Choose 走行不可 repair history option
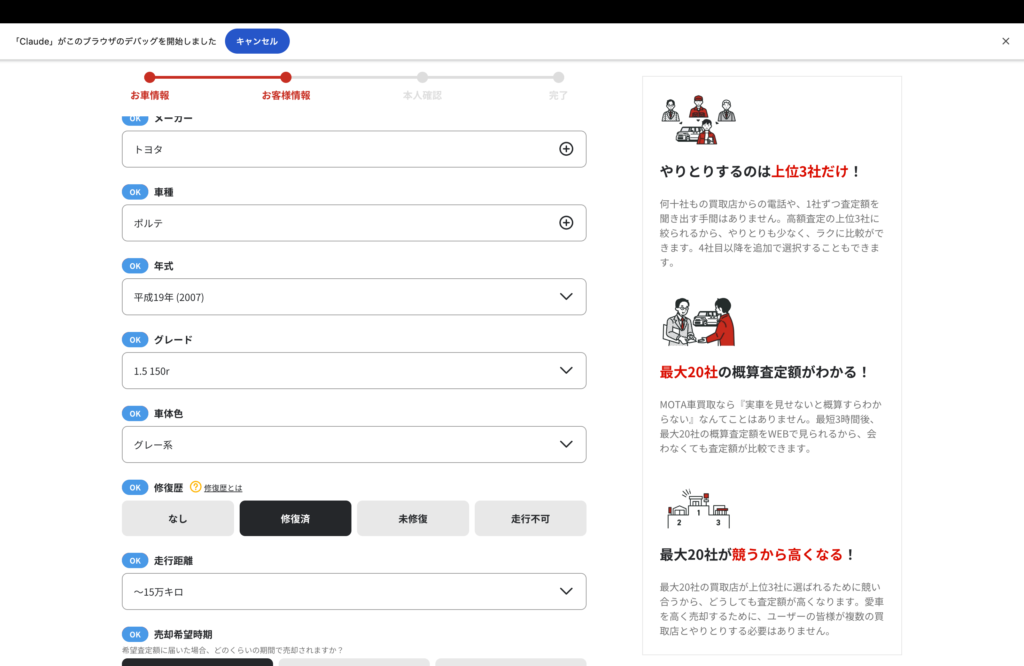 pos(530,519)
